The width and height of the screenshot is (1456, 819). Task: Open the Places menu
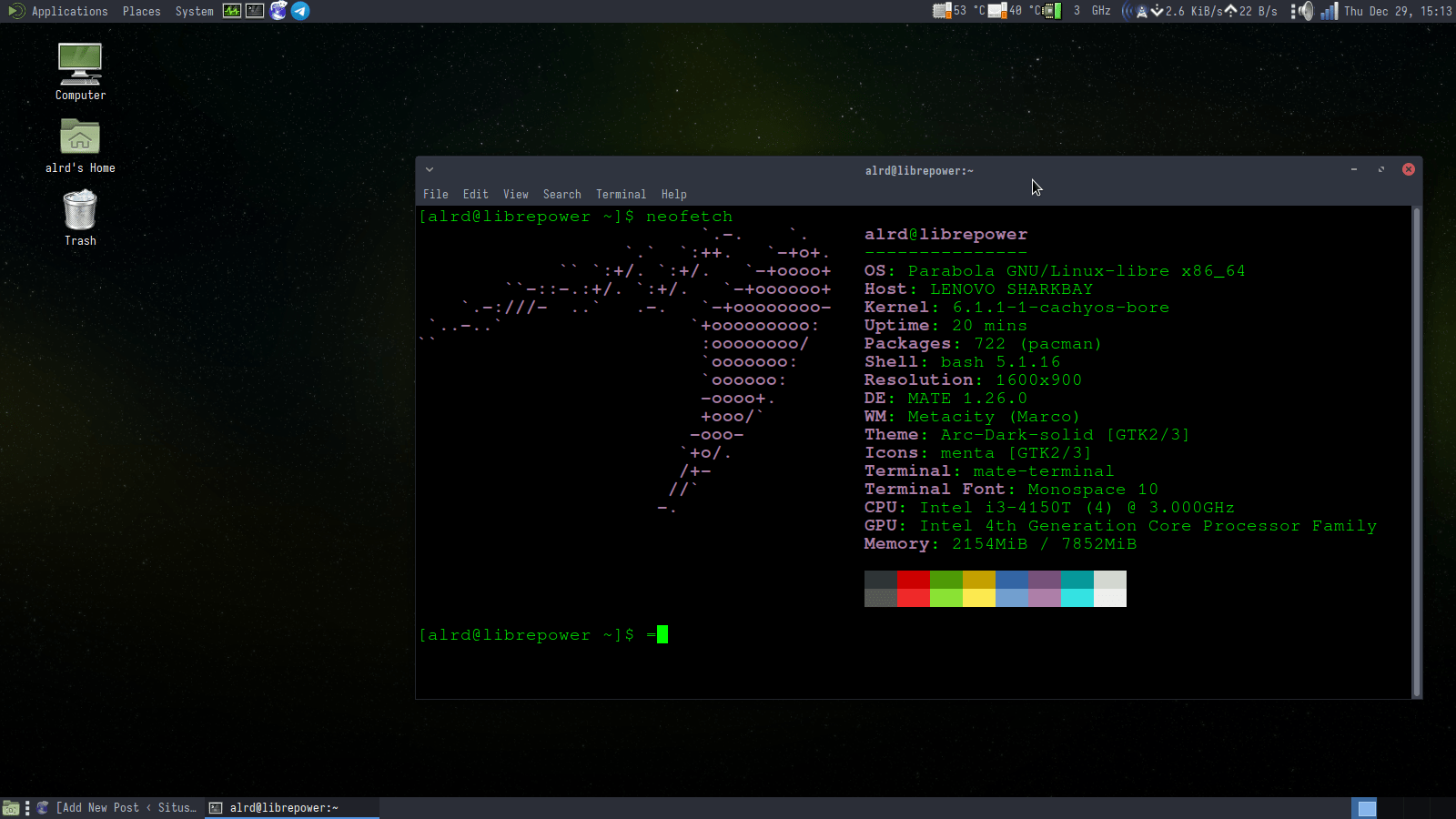[x=141, y=11]
